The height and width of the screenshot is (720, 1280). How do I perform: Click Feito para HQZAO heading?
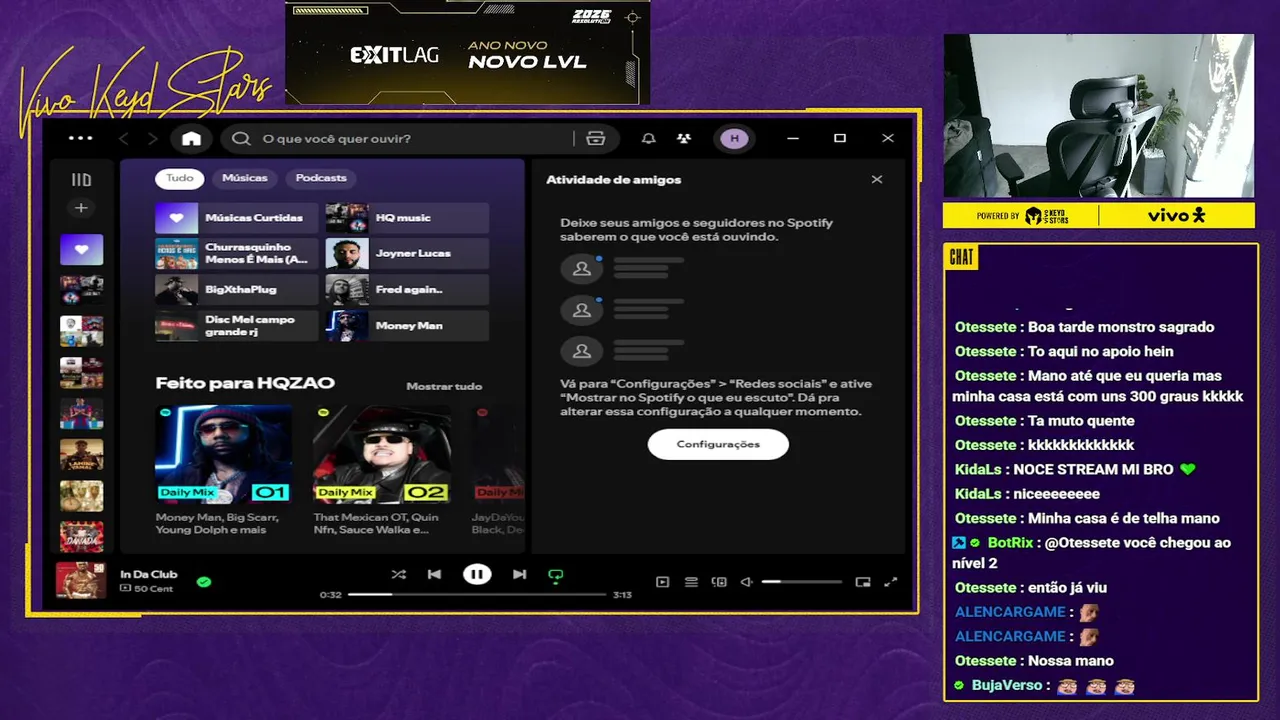point(245,383)
